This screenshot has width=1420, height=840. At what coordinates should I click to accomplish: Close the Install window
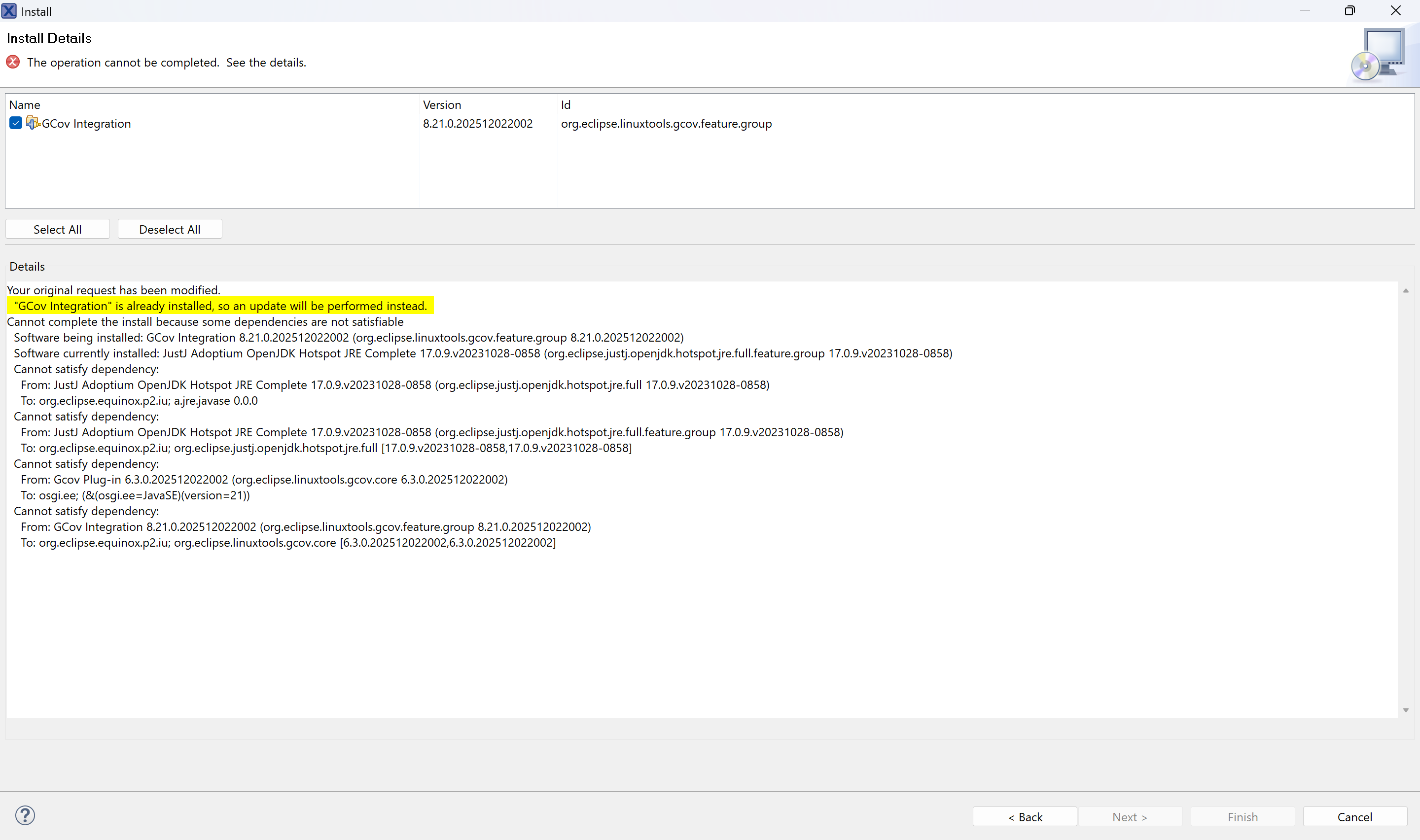1396,11
